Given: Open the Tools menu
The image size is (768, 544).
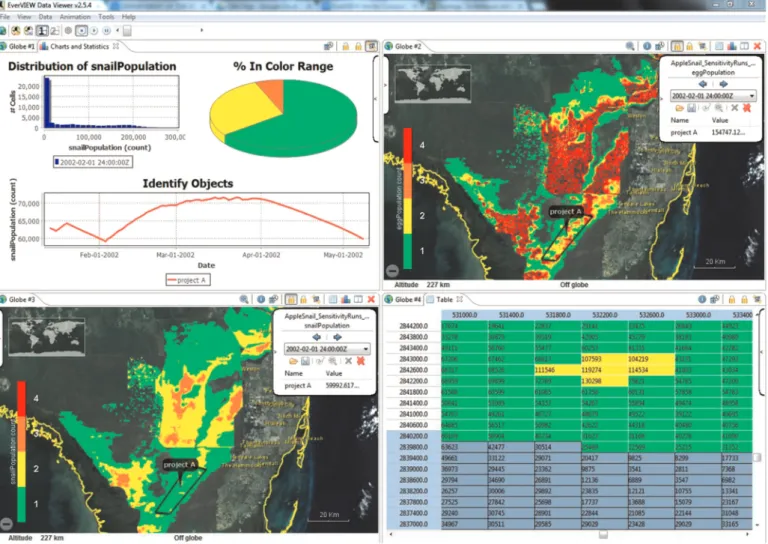Looking at the screenshot, I should tap(106, 17).
